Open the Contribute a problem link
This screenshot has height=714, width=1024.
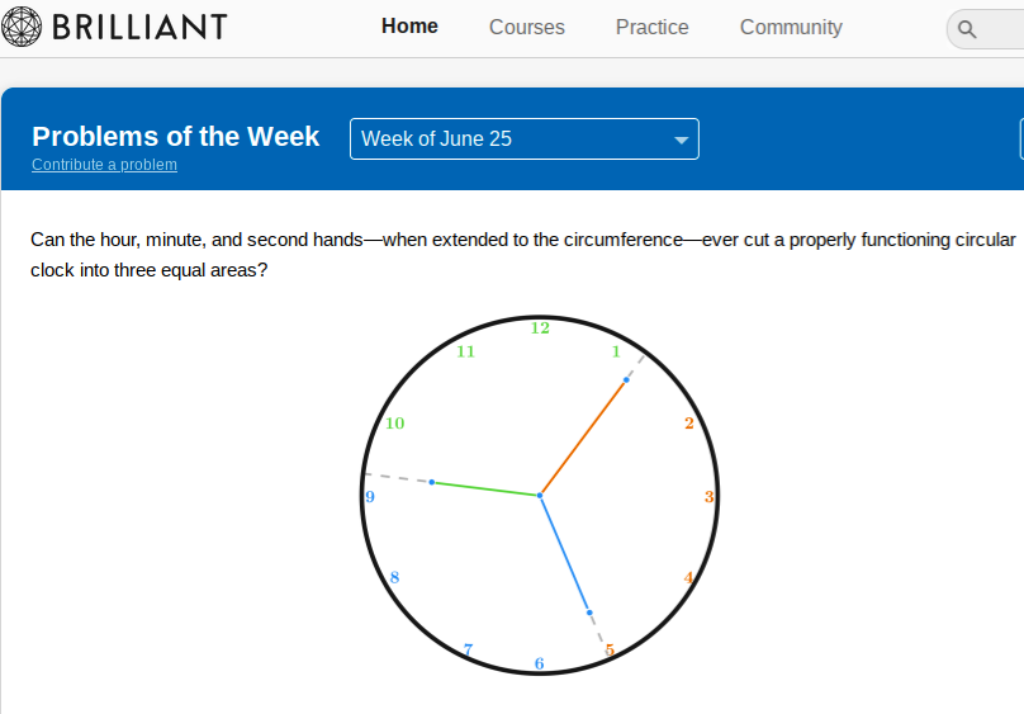click(104, 165)
